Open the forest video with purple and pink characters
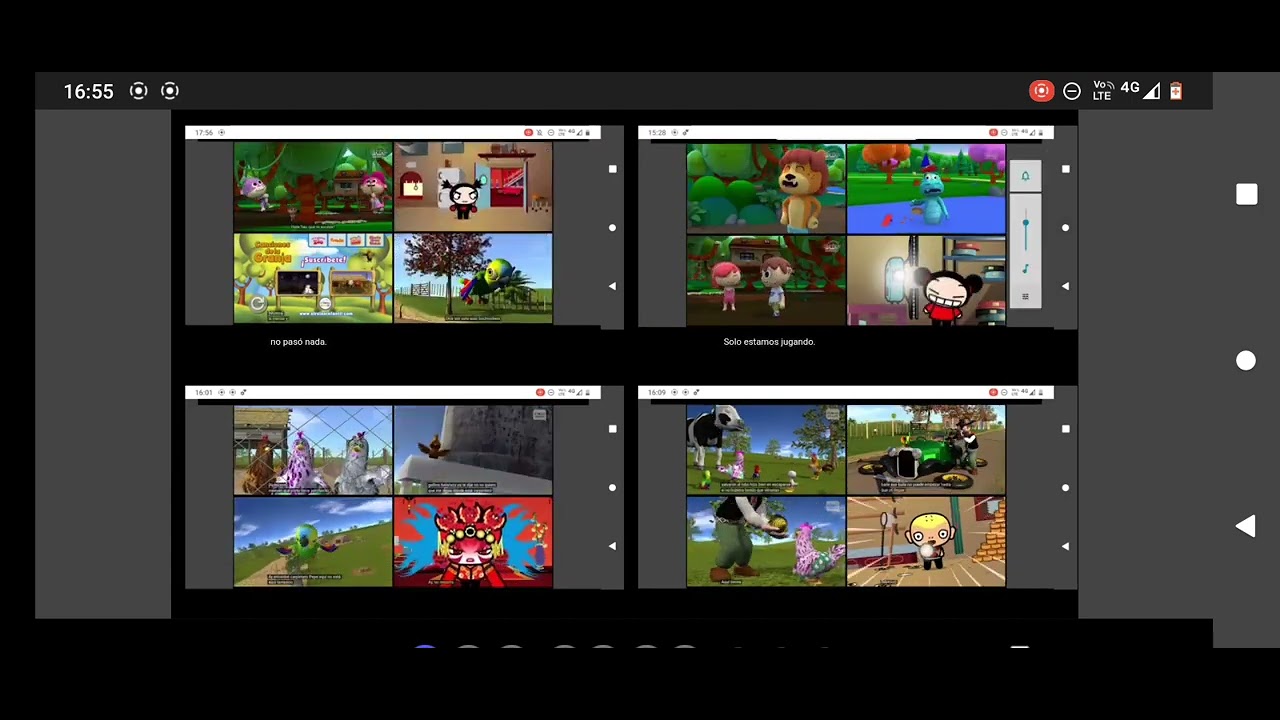Image resolution: width=1280 pixels, height=720 pixels. coord(313,187)
